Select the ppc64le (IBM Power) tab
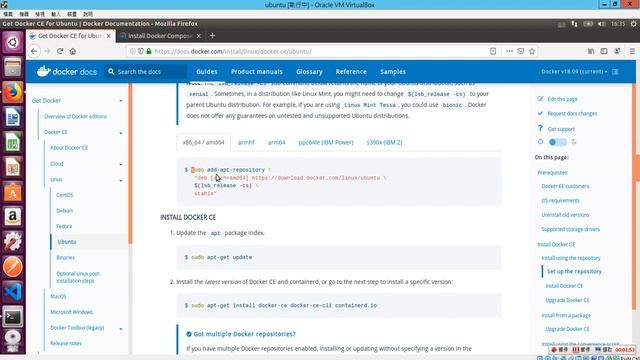This screenshot has width=640, height=360. click(x=326, y=142)
